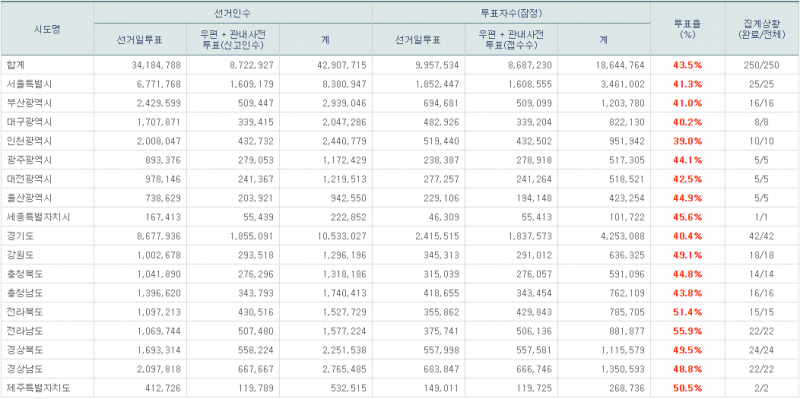Click the 49.1% turnout for 강원도
Image resolution: width=800 pixels, height=399 pixels.
pos(687,255)
